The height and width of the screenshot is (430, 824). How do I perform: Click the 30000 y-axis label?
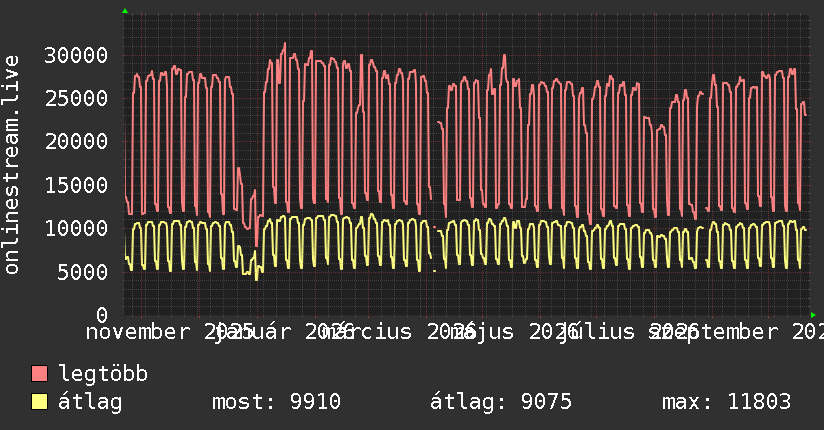tap(76, 55)
